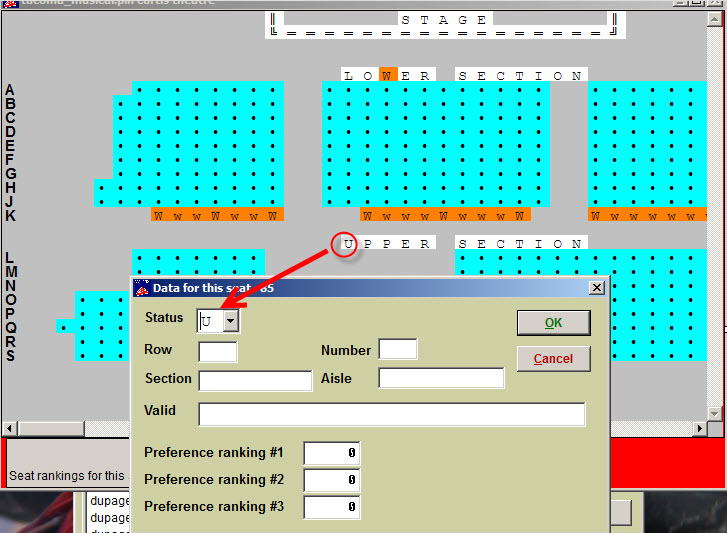
Task: Click row letter K on seat map
Action: click(11, 216)
